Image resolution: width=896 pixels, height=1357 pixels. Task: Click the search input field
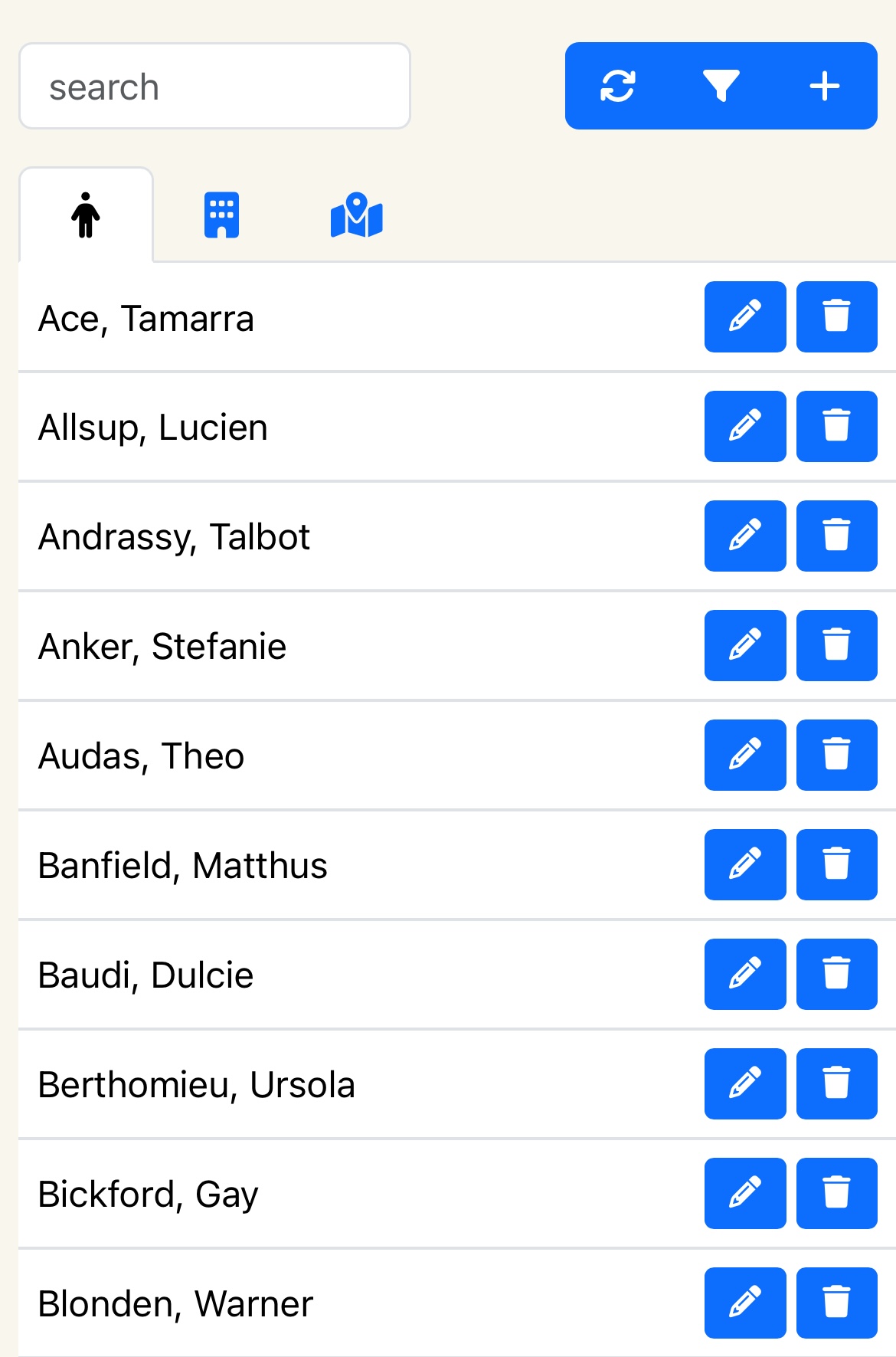(x=214, y=87)
